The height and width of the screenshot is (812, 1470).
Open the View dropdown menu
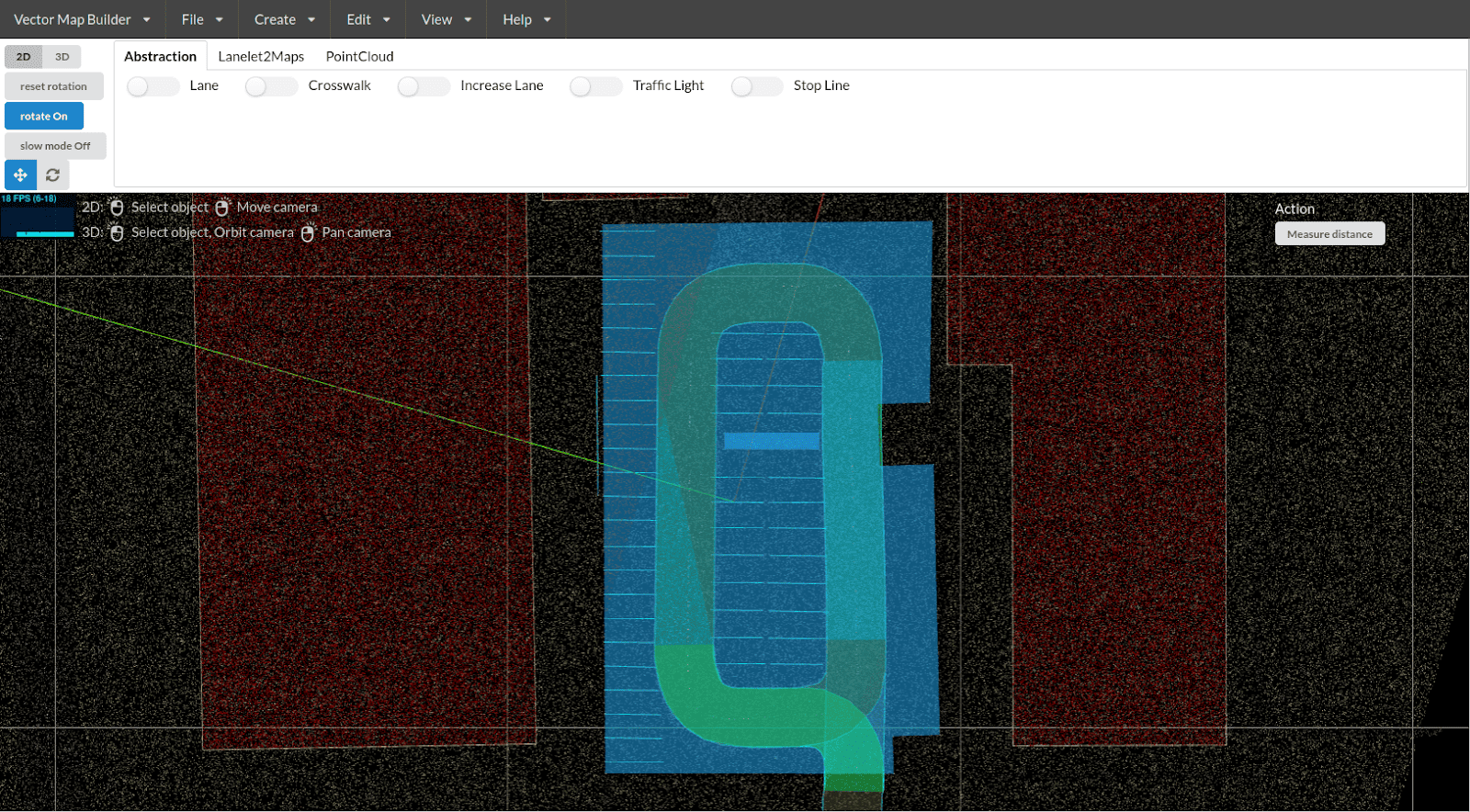(446, 19)
